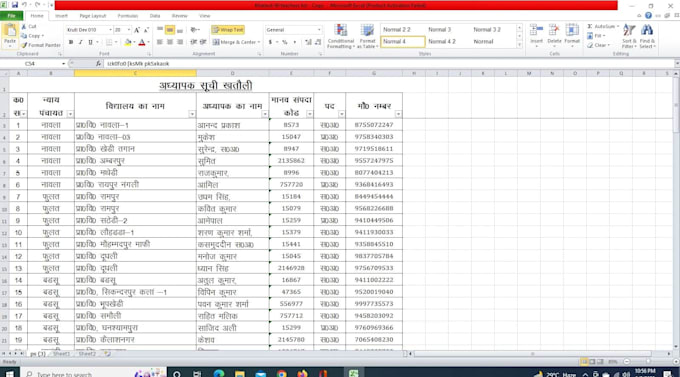680x377 pixels.
Task: Click Decrease Indent icon
Action: (x=194, y=42)
